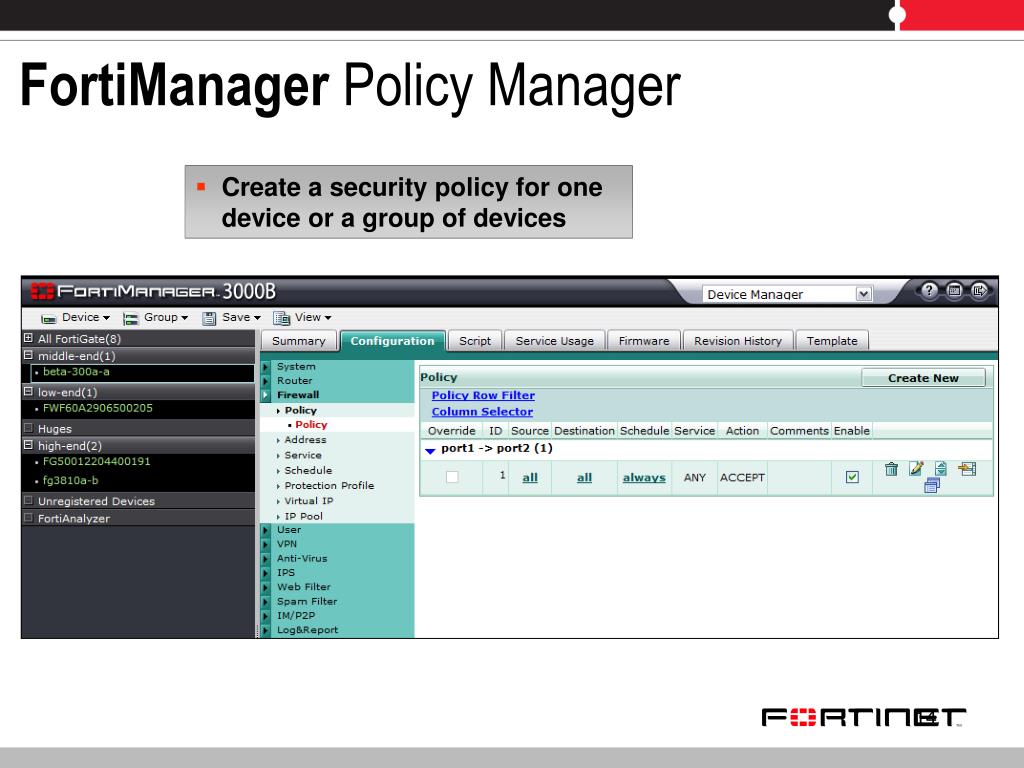Image resolution: width=1024 pixels, height=768 pixels.
Task: Open Protection Profile under Firewall
Action: [x=329, y=486]
